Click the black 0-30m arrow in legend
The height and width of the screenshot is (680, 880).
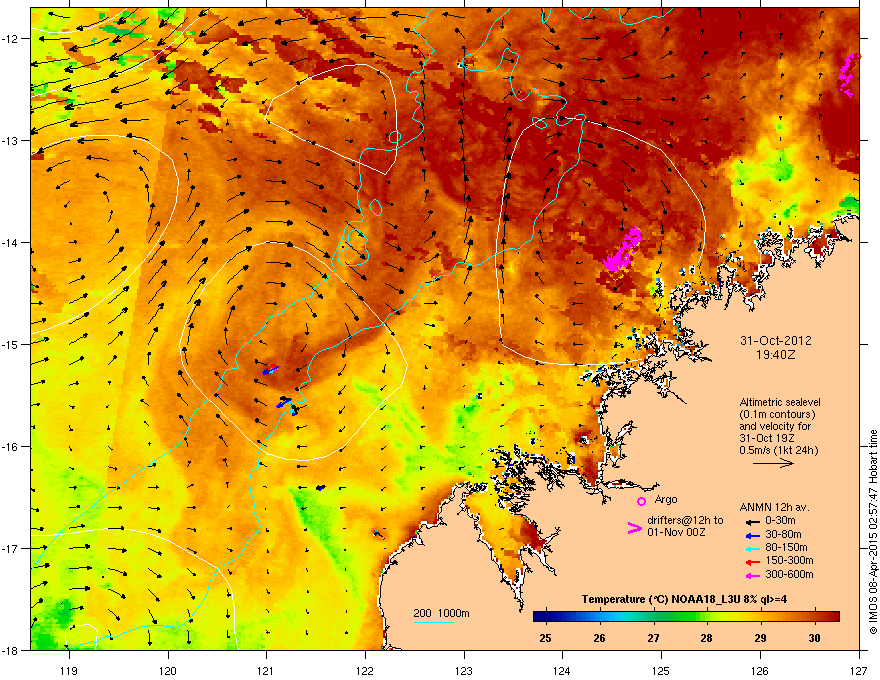point(753,522)
